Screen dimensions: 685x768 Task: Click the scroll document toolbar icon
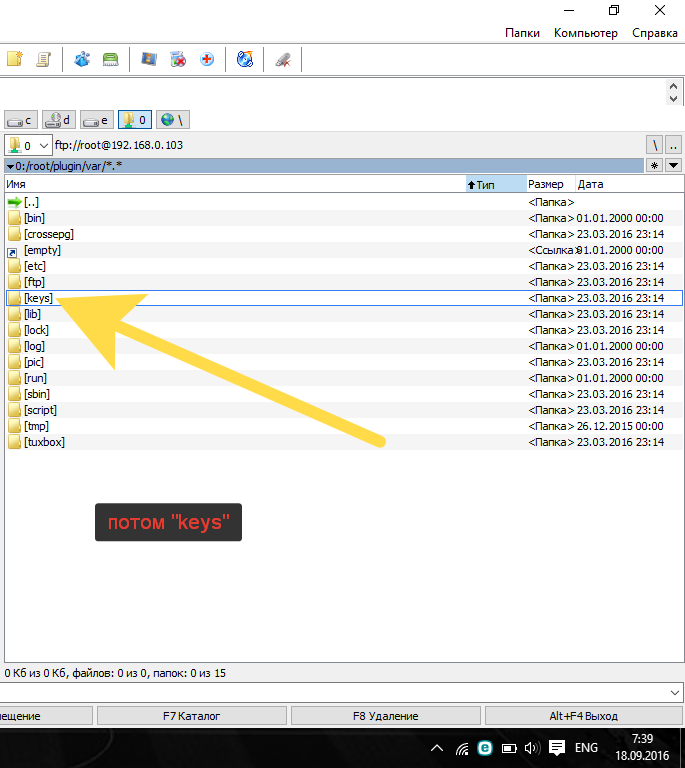click(x=43, y=60)
